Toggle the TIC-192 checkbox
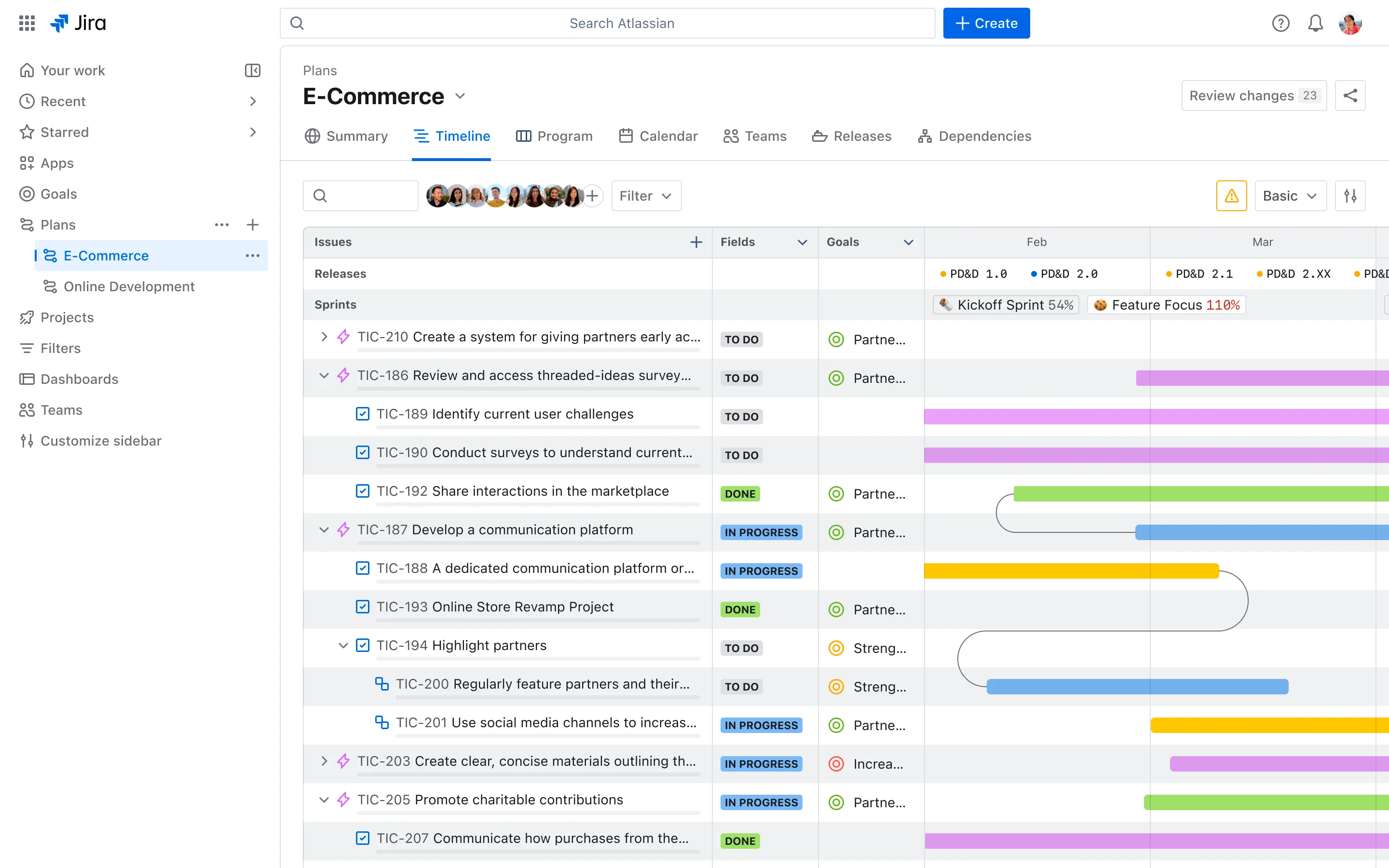 tap(363, 491)
